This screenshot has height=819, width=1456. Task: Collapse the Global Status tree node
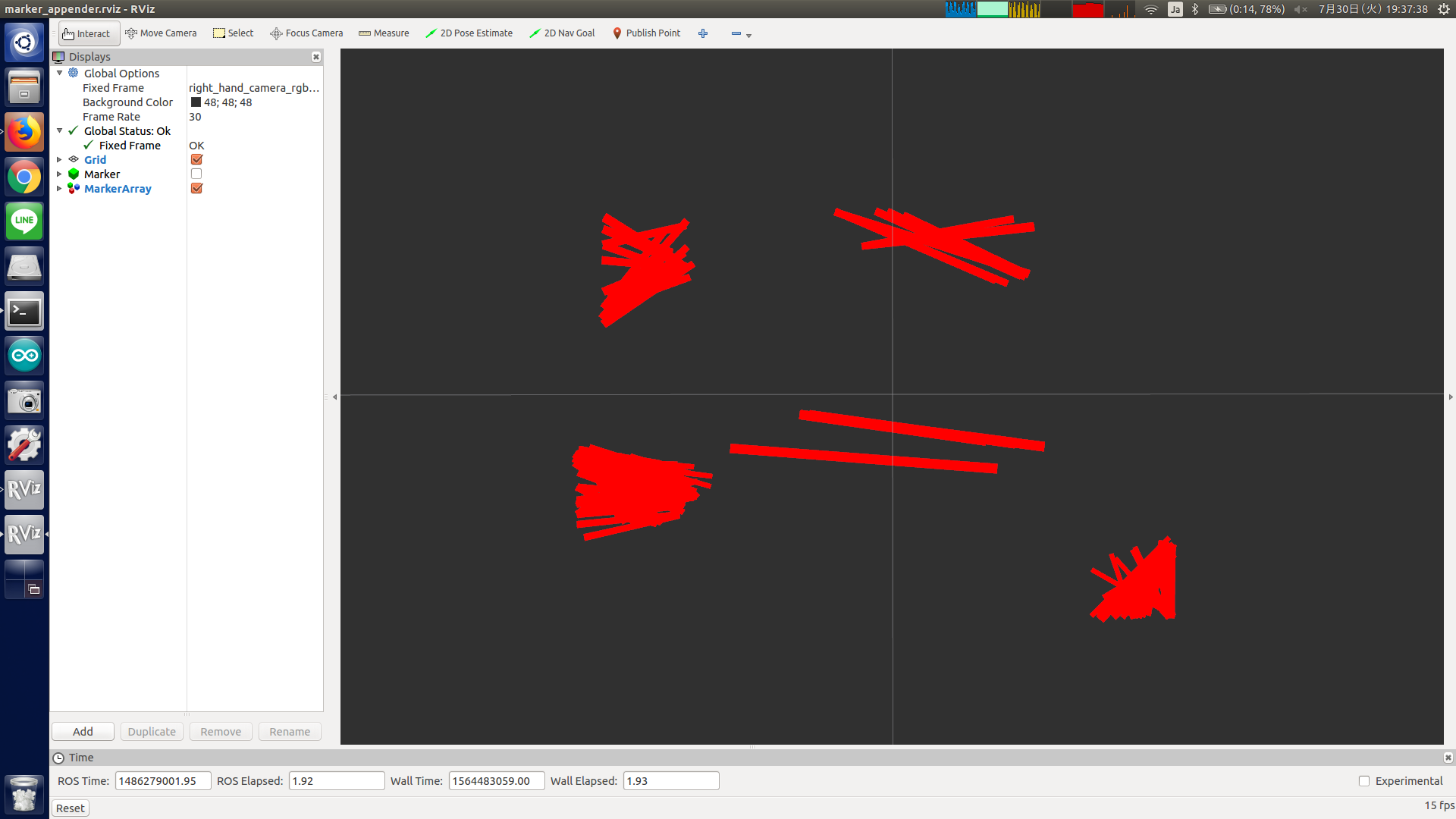(60, 130)
